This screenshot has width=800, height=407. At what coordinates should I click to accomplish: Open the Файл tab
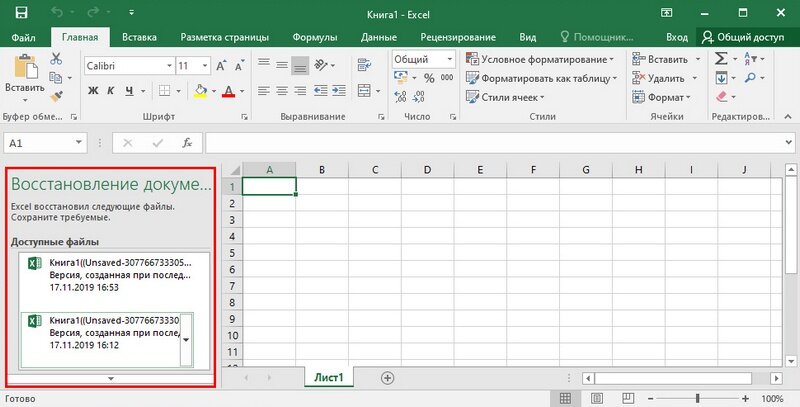tap(23, 37)
